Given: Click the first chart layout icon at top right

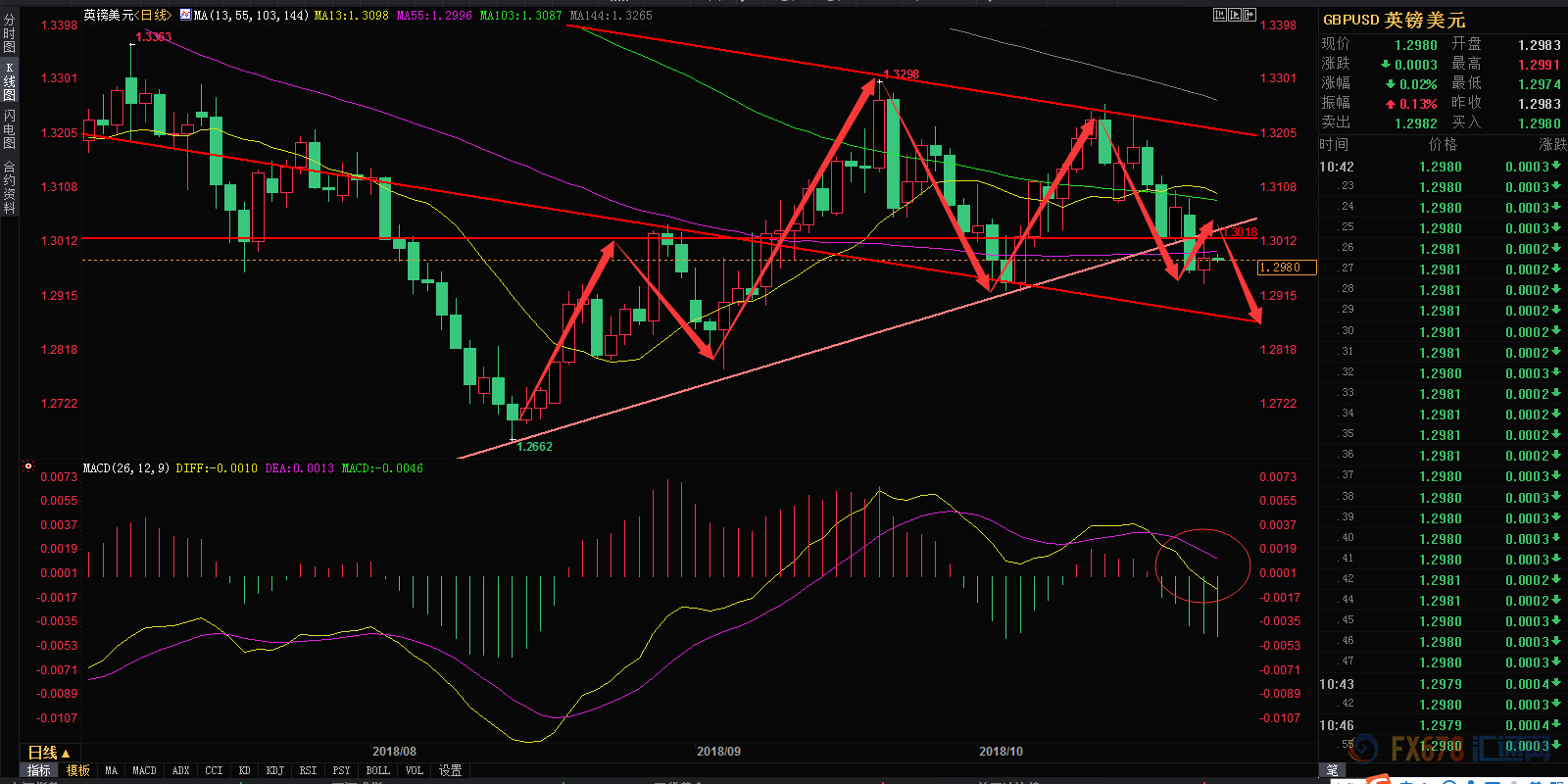Looking at the screenshot, I should click(x=1220, y=15).
